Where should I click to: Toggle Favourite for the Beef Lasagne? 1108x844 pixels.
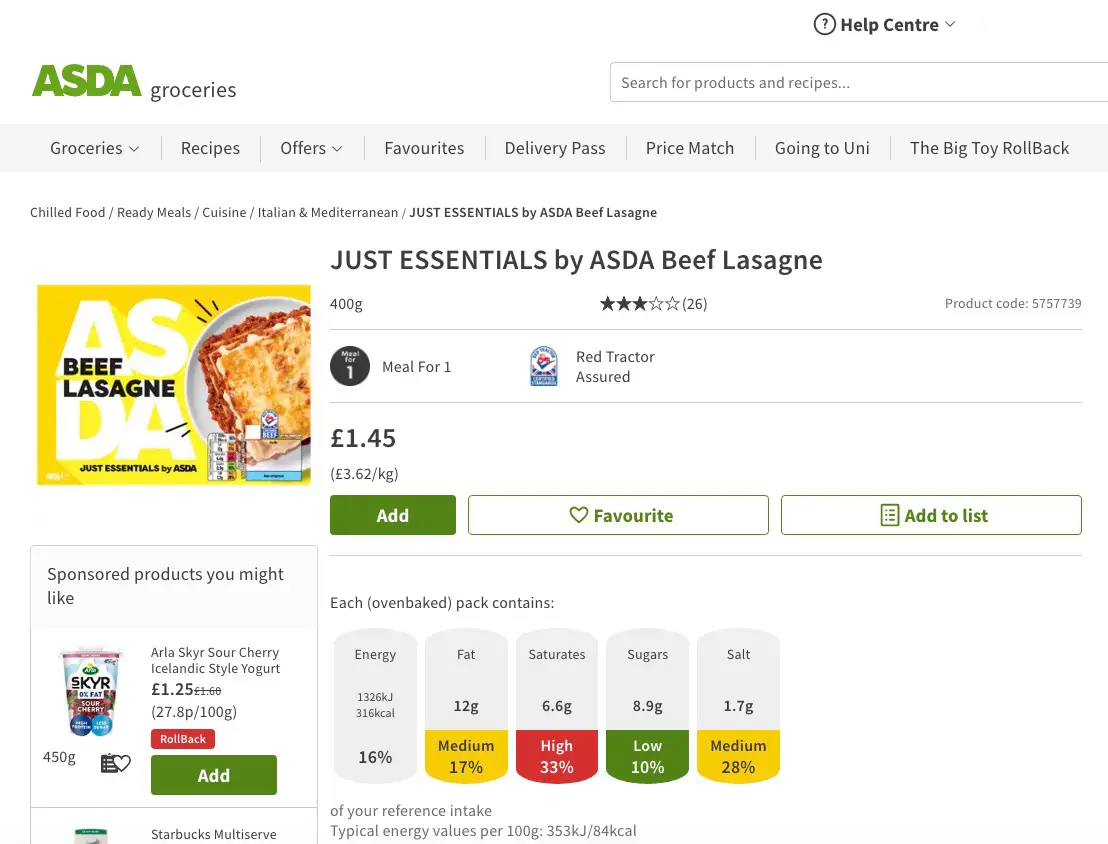point(618,515)
